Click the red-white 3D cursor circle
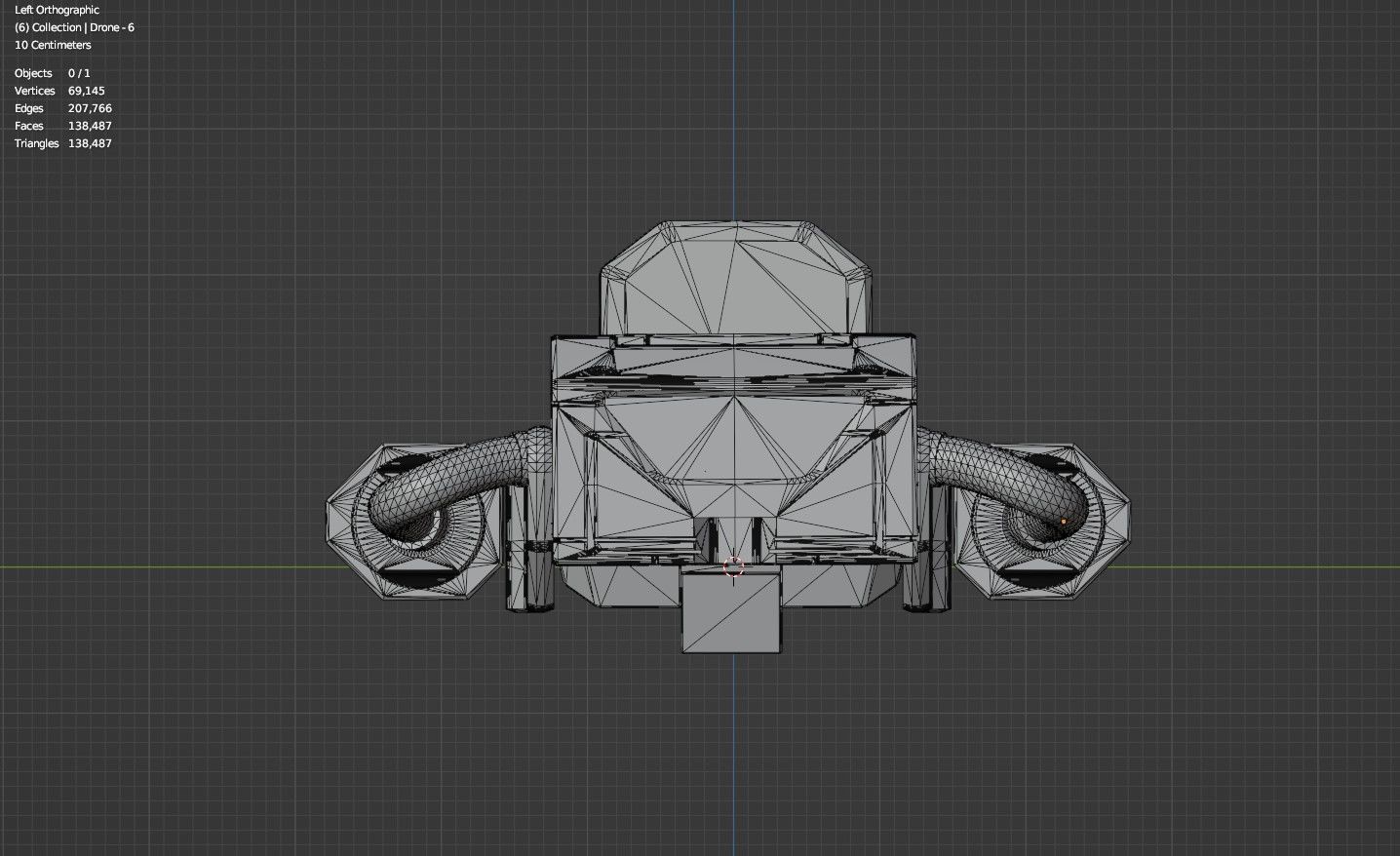This screenshot has width=1400, height=856. point(734,566)
